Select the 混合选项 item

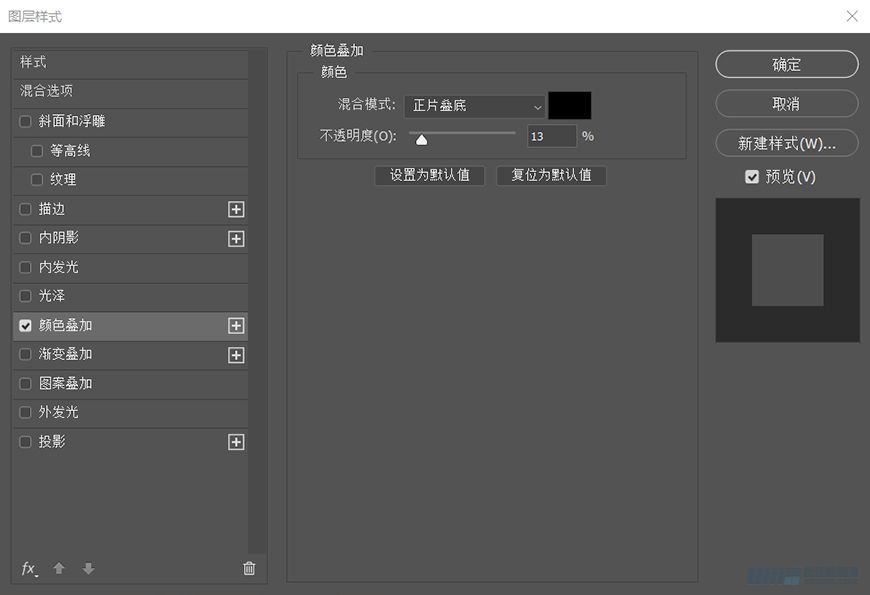130,91
